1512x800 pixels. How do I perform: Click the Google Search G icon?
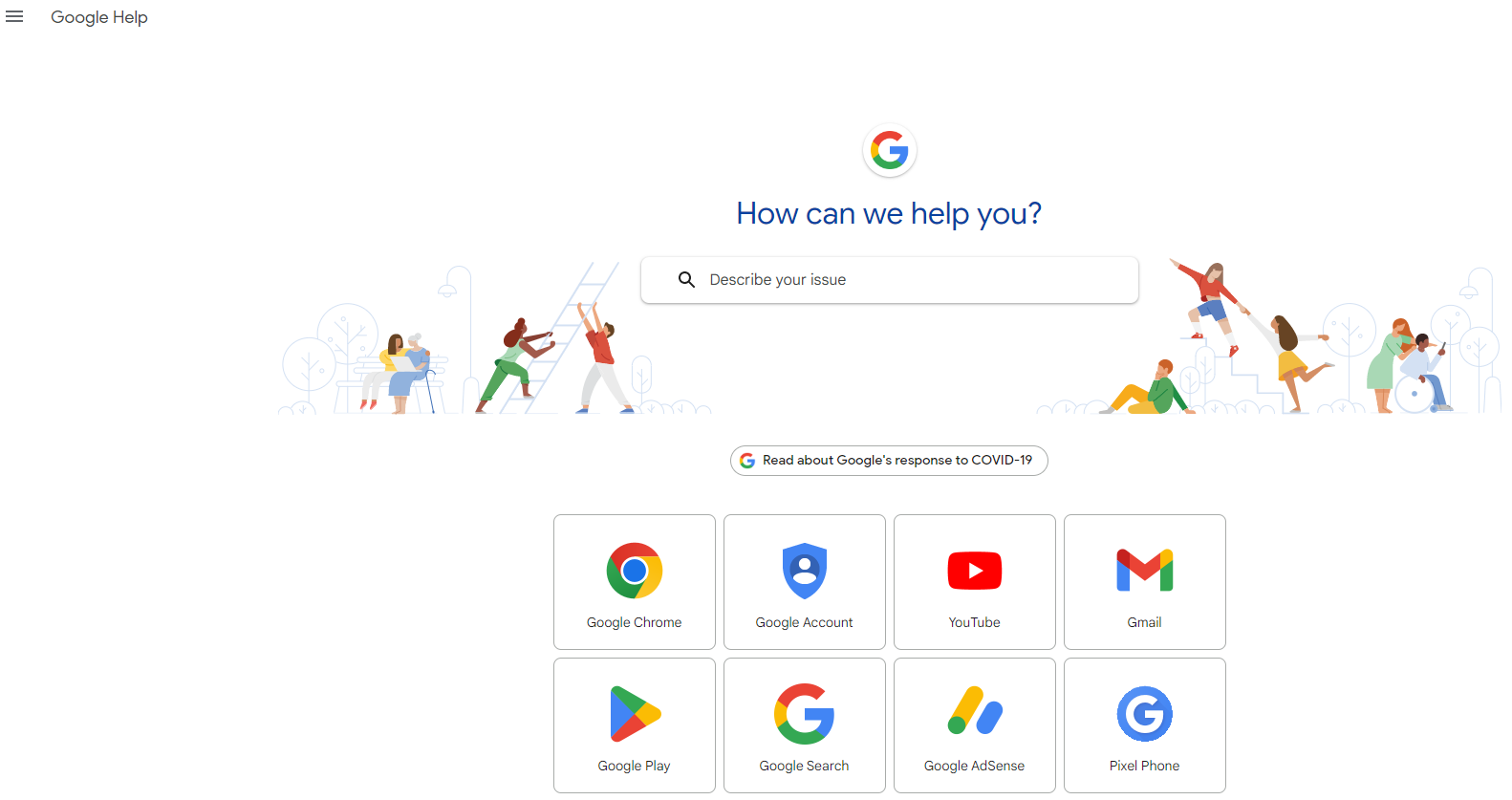pos(805,714)
